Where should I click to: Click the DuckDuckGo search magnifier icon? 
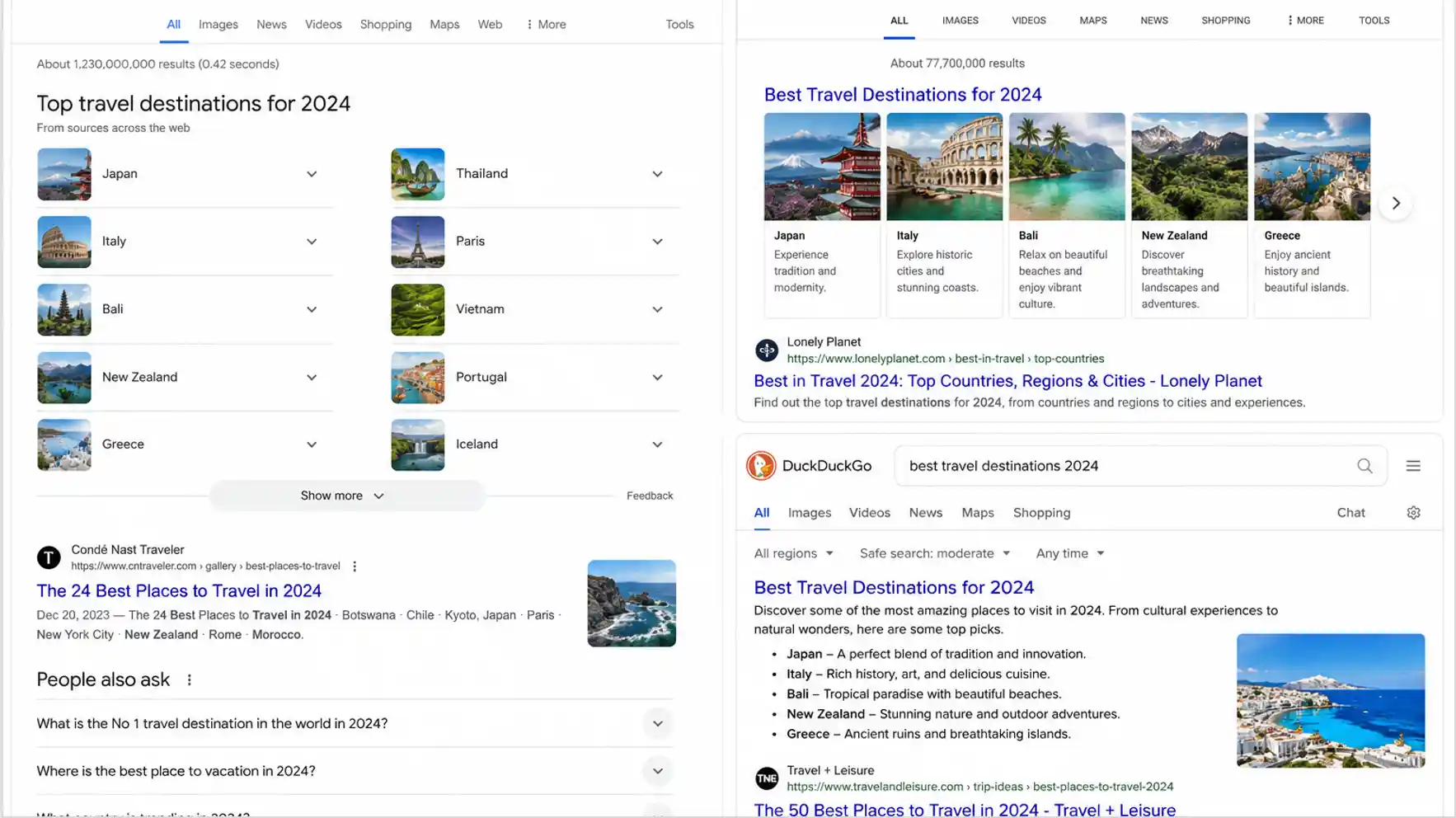click(1364, 466)
